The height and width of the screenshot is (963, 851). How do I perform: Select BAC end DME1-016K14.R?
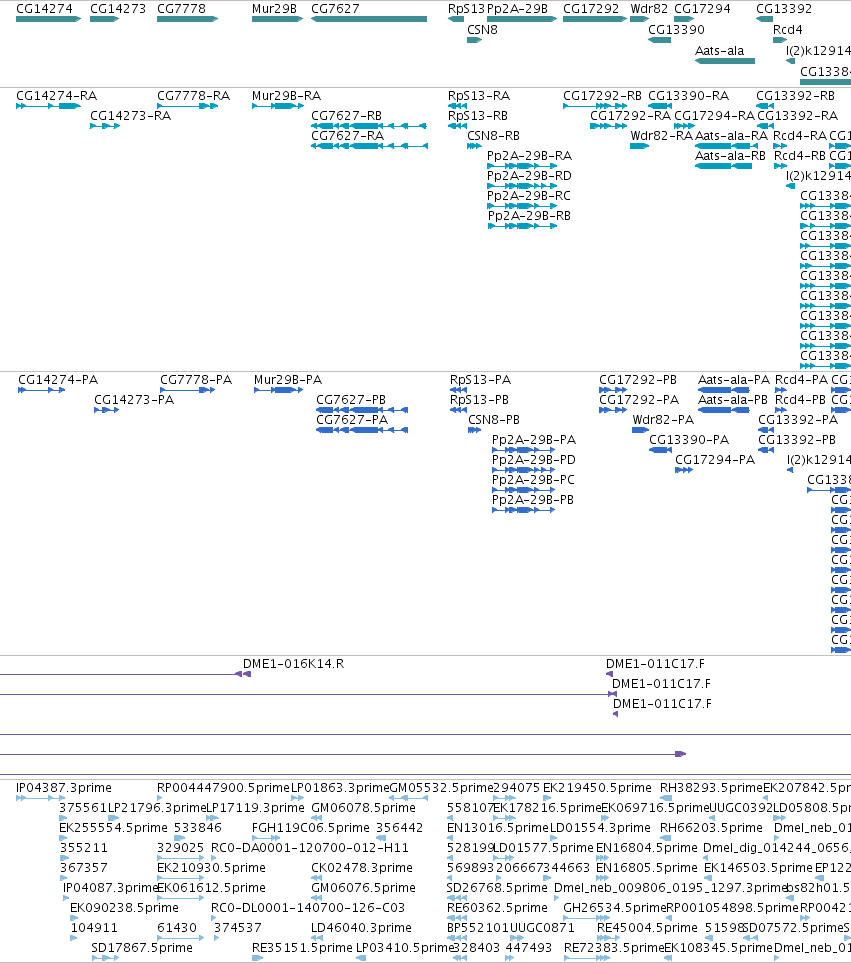[293, 664]
